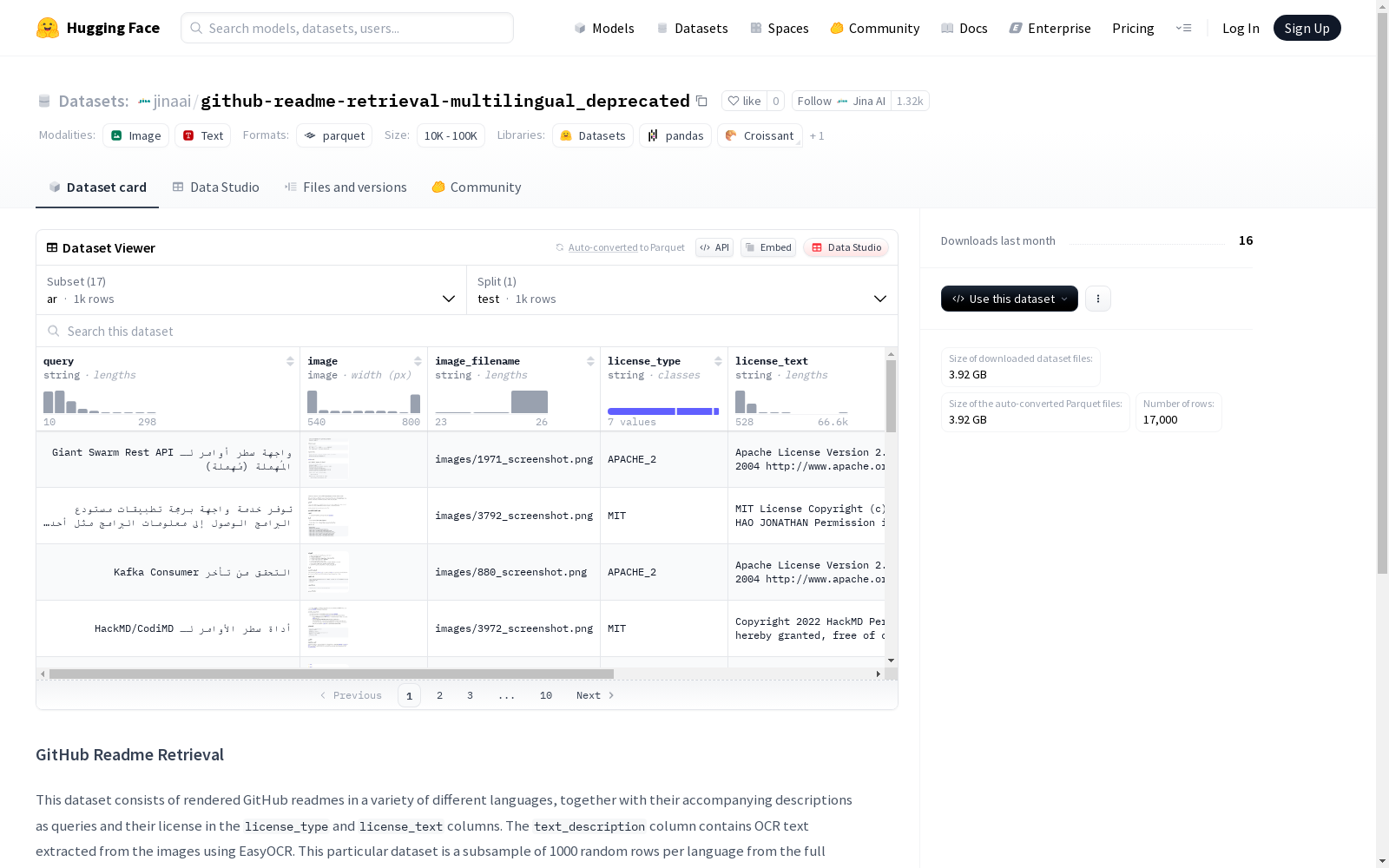This screenshot has width=1389, height=868.
Task: Click the Hugging Face logo icon
Action: pyautogui.click(x=48, y=28)
